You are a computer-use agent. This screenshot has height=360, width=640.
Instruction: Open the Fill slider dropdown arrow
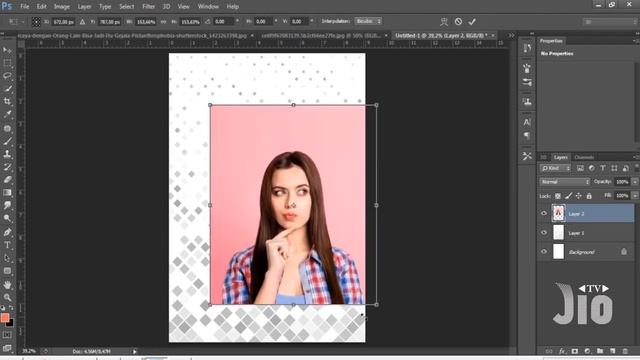pos(635,196)
